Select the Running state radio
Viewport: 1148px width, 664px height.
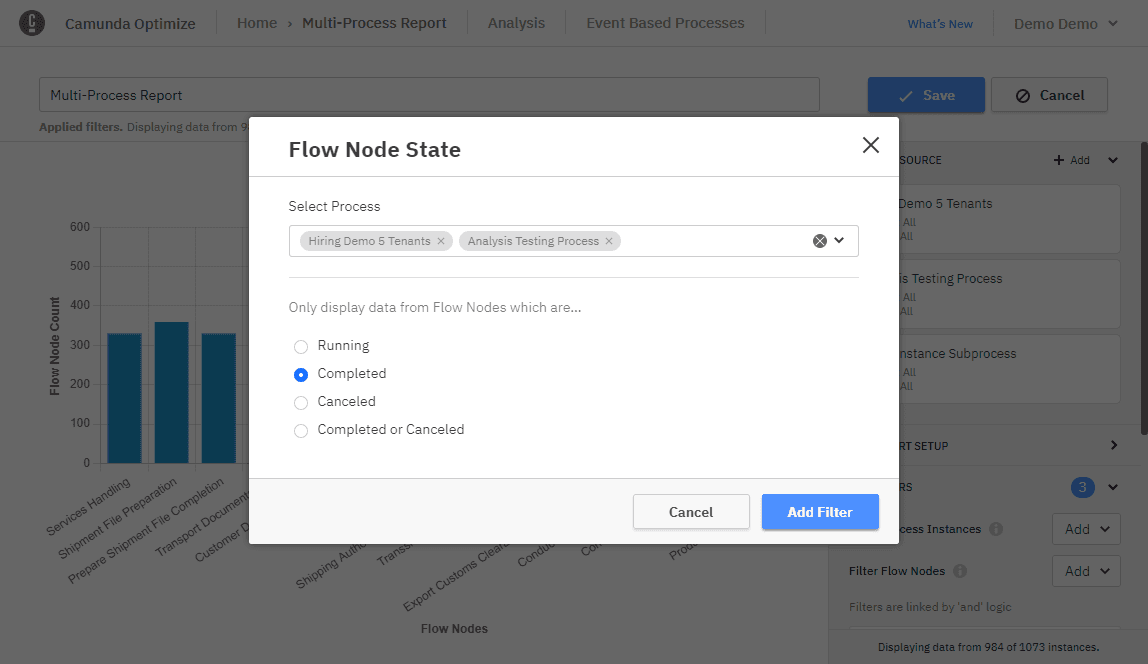coord(301,346)
